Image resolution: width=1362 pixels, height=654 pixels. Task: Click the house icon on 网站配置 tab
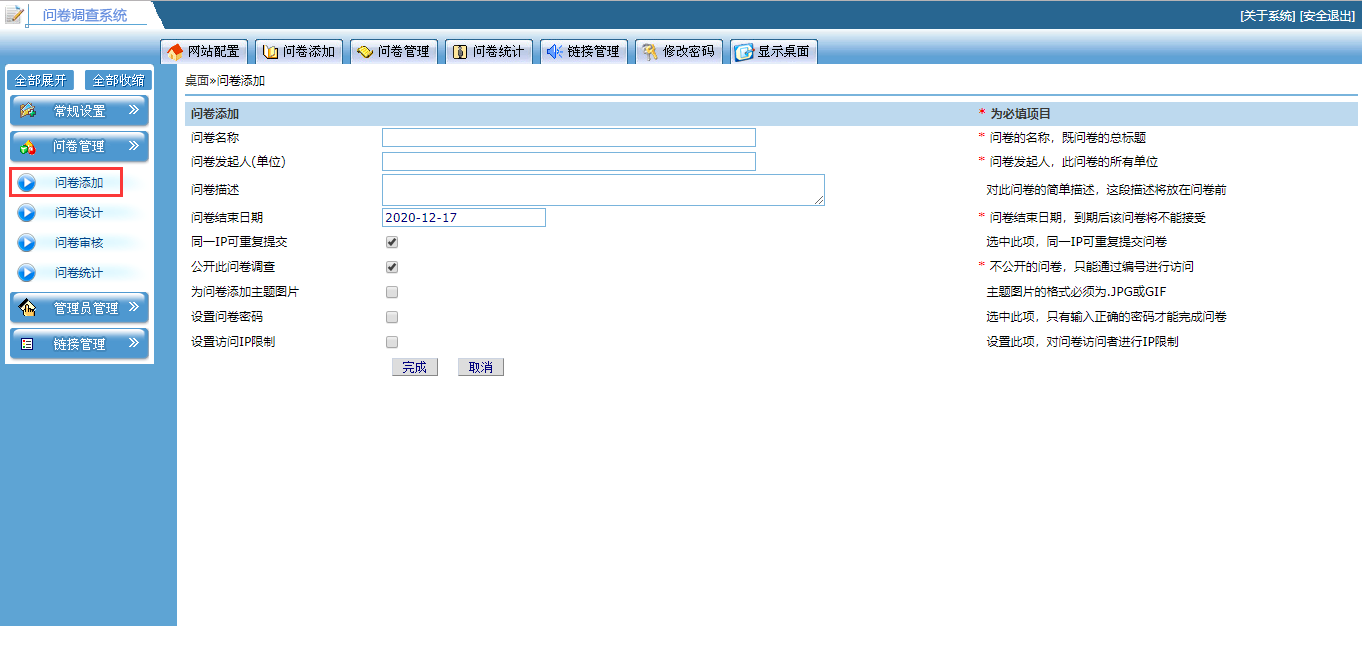click(175, 52)
